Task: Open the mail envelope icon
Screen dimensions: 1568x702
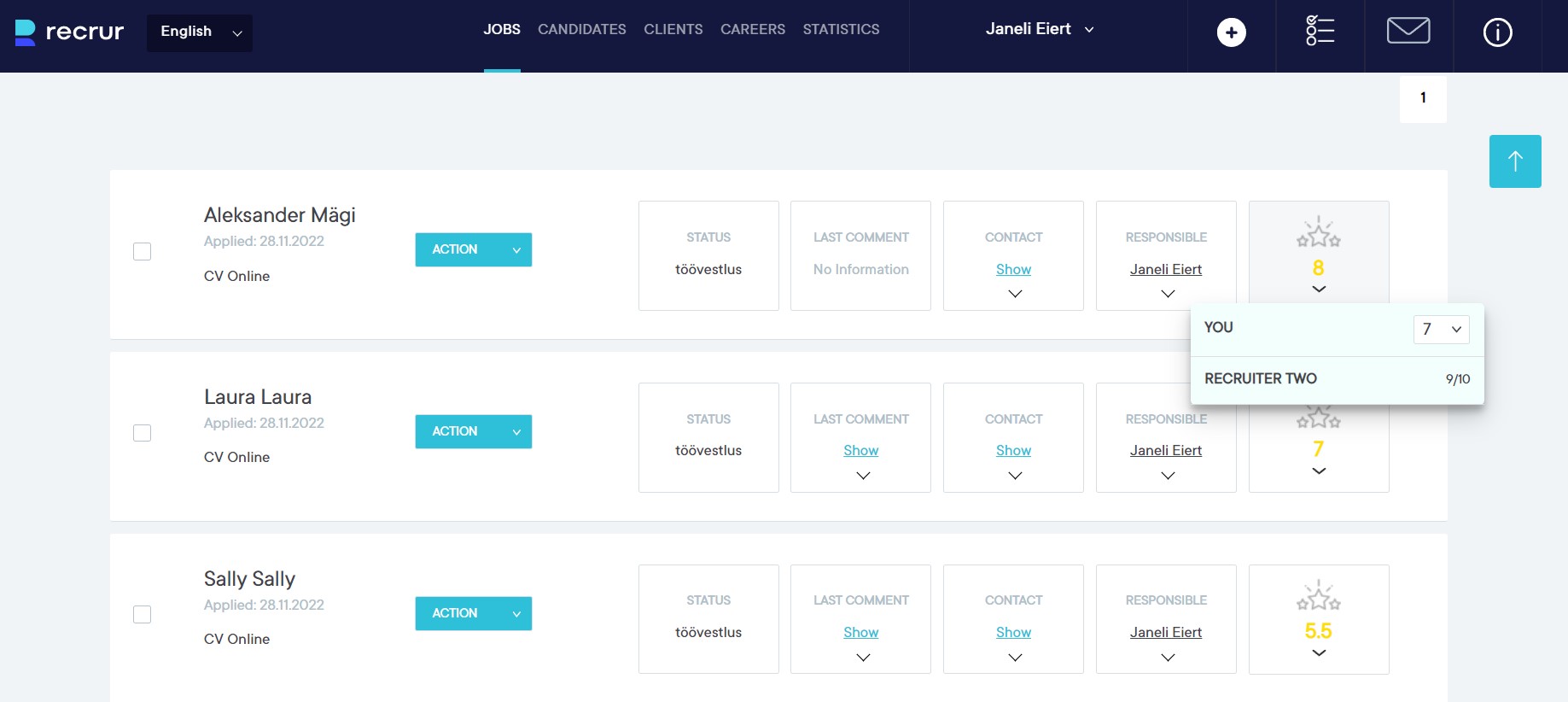Action: 1408,31
